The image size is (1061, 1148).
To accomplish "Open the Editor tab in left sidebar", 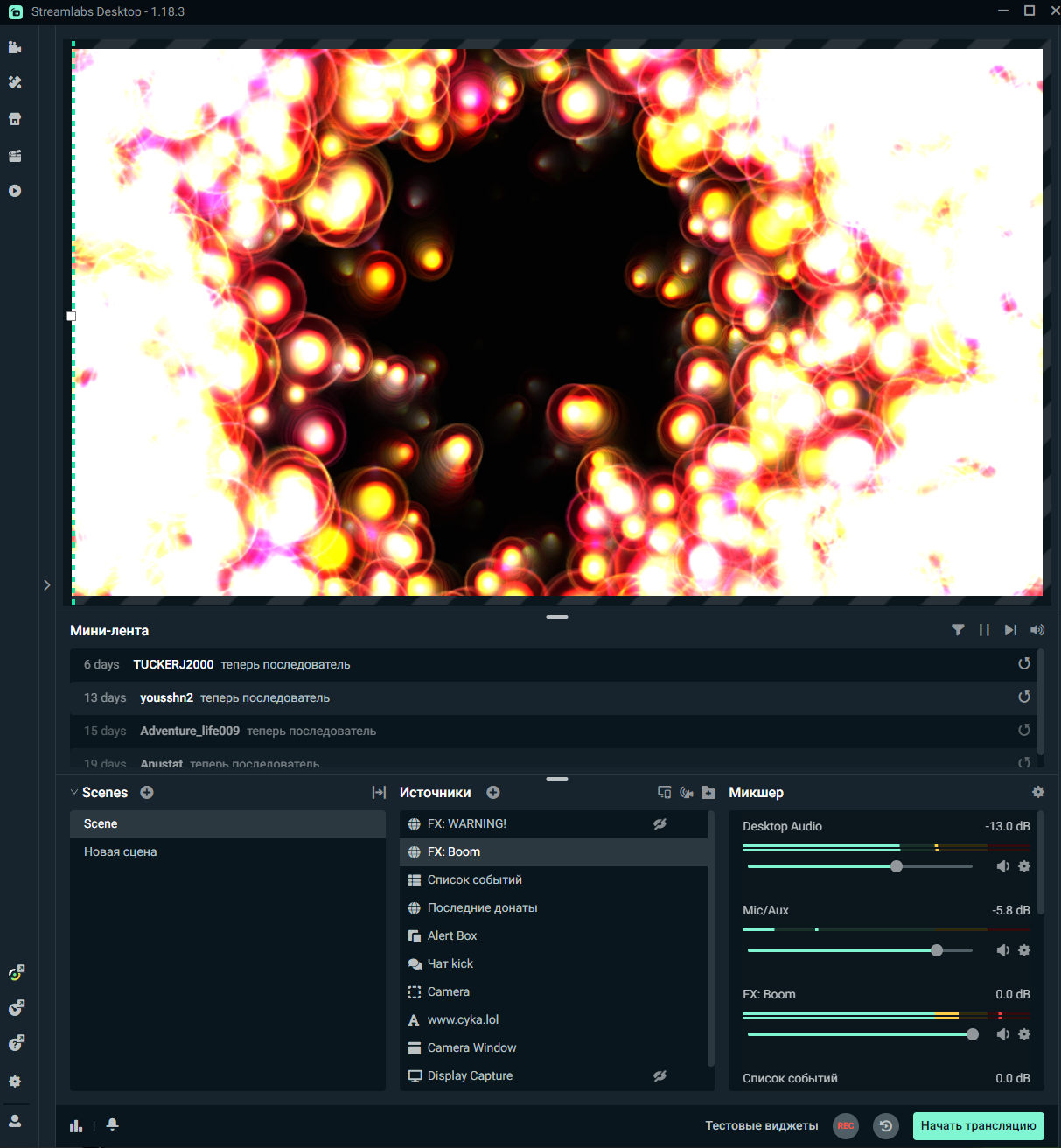I will pos(15,47).
